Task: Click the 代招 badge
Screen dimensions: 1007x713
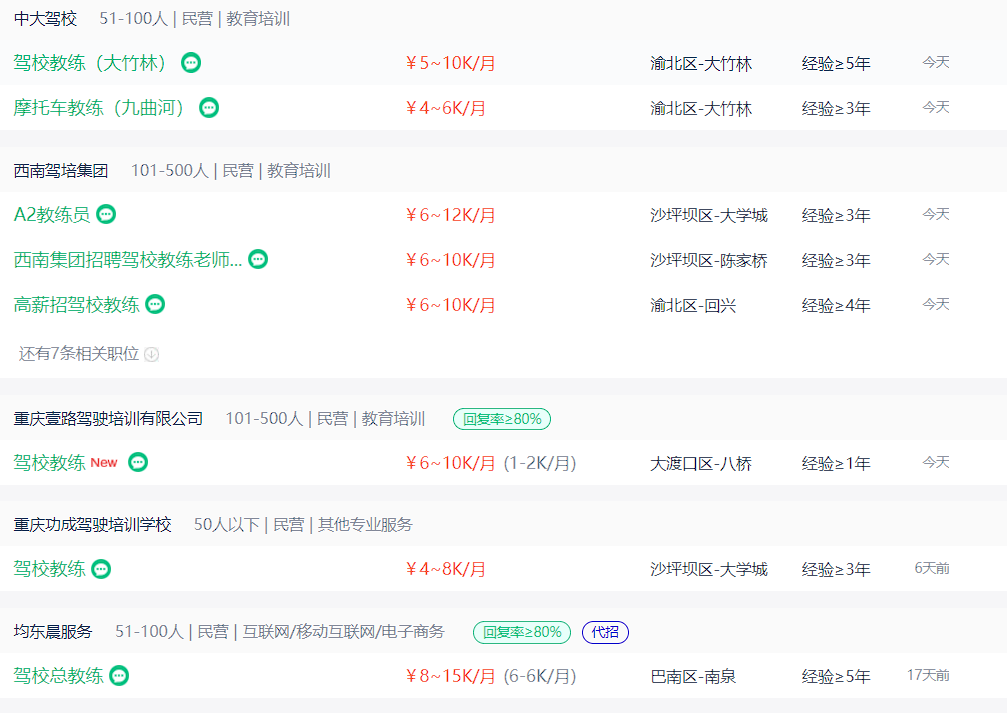Action: click(605, 632)
